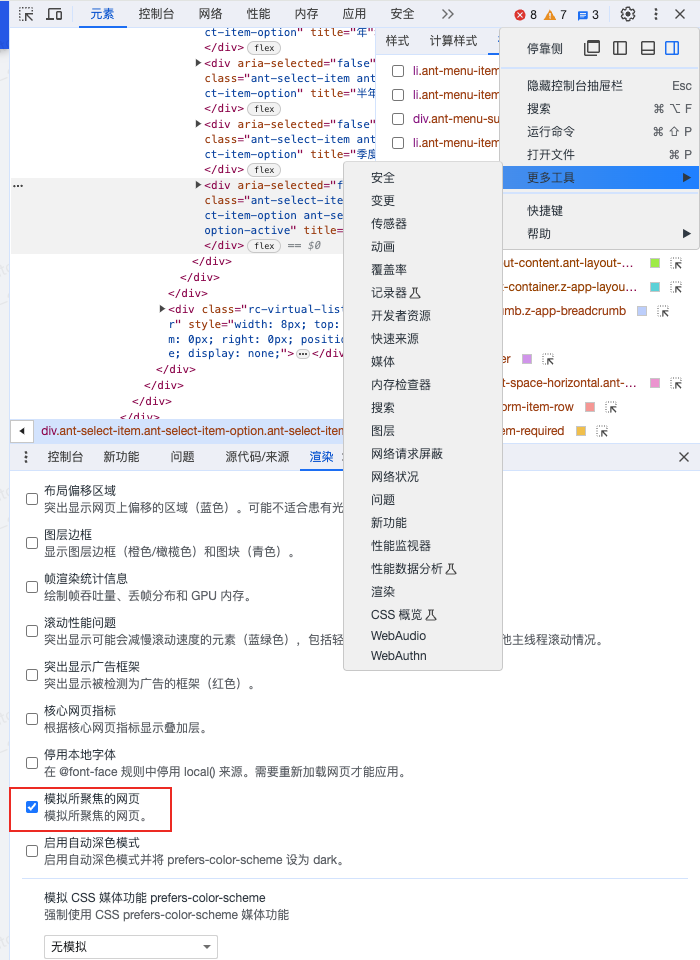The height and width of the screenshot is (960, 700).
Task: Click the green color swatch for ant-layout-content
Action: 655,263
